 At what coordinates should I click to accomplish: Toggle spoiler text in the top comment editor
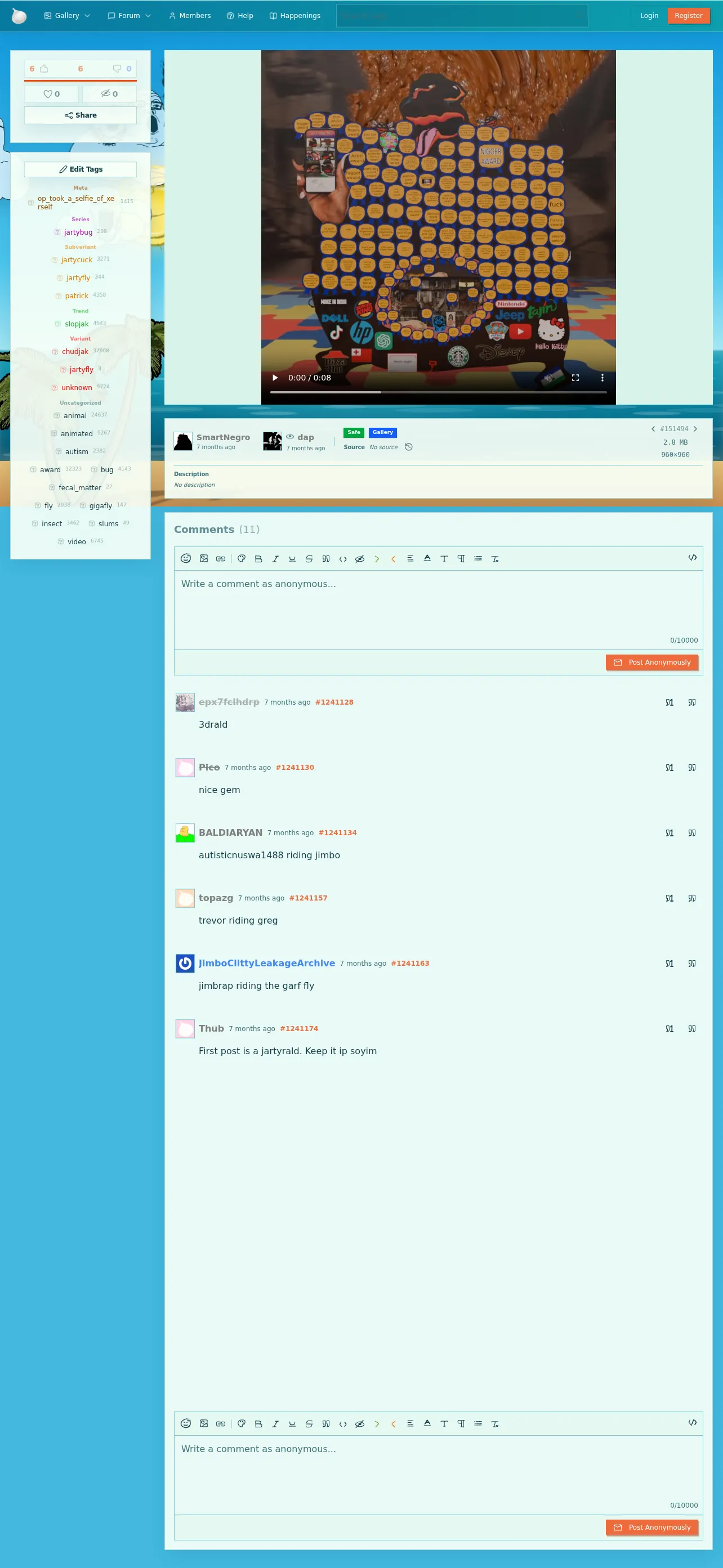point(360,559)
